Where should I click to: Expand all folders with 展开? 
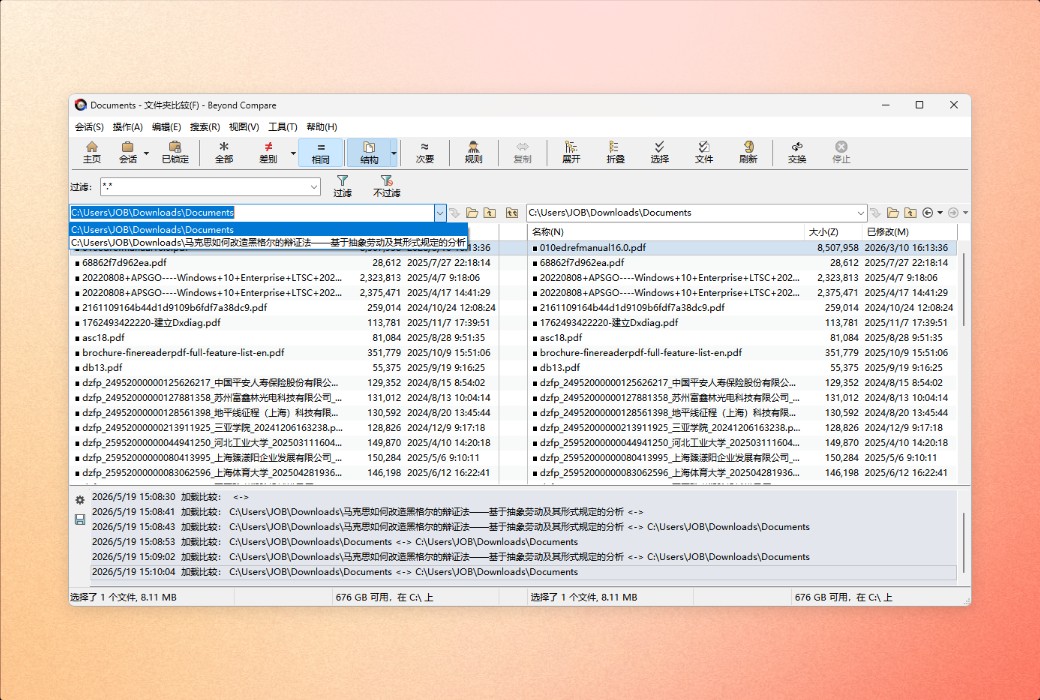coord(570,152)
